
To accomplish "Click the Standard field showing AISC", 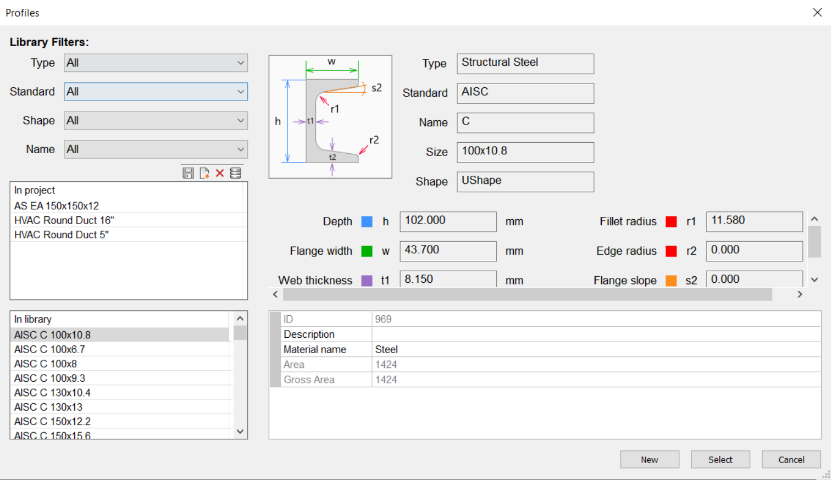I will (525, 93).
